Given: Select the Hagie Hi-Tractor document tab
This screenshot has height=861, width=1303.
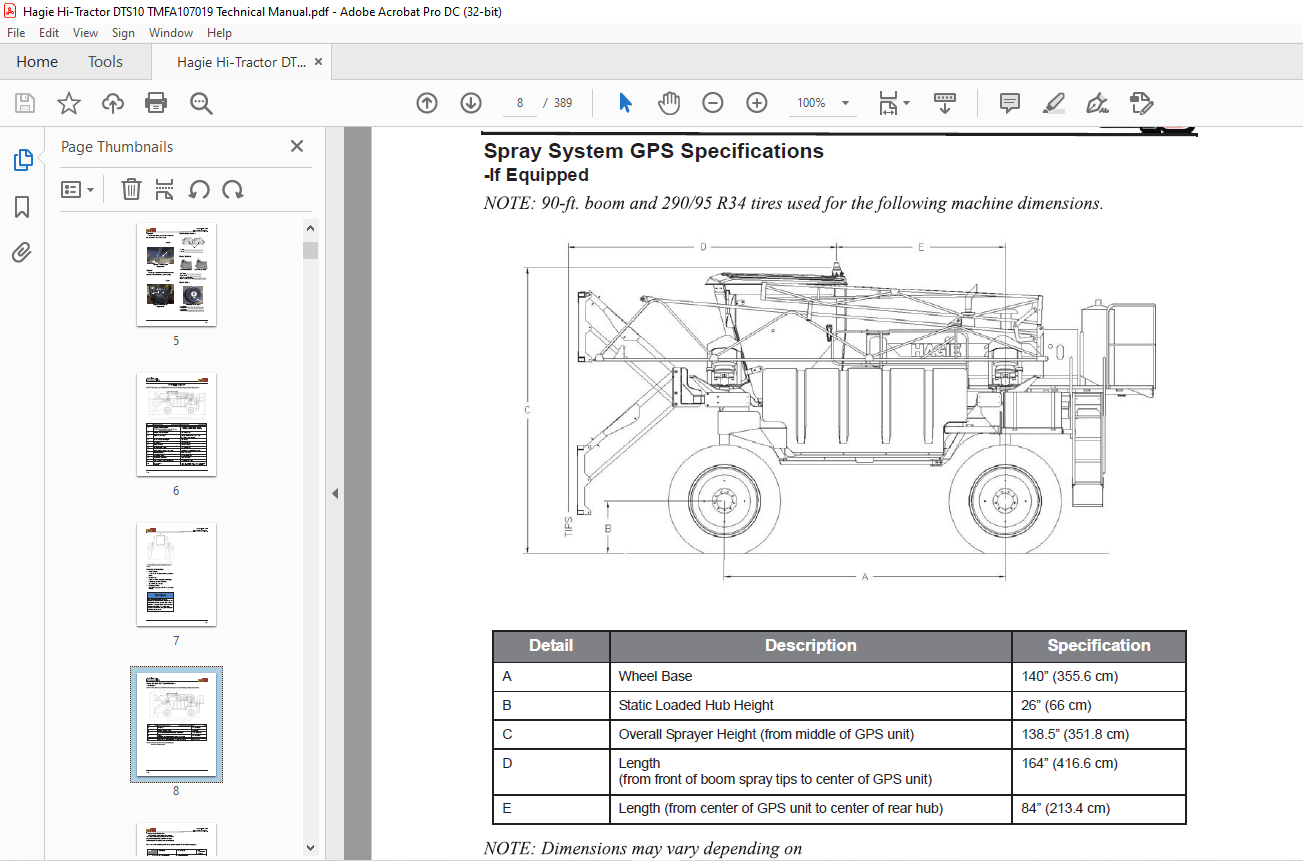Looking at the screenshot, I should pyautogui.click(x=241, y=62).
